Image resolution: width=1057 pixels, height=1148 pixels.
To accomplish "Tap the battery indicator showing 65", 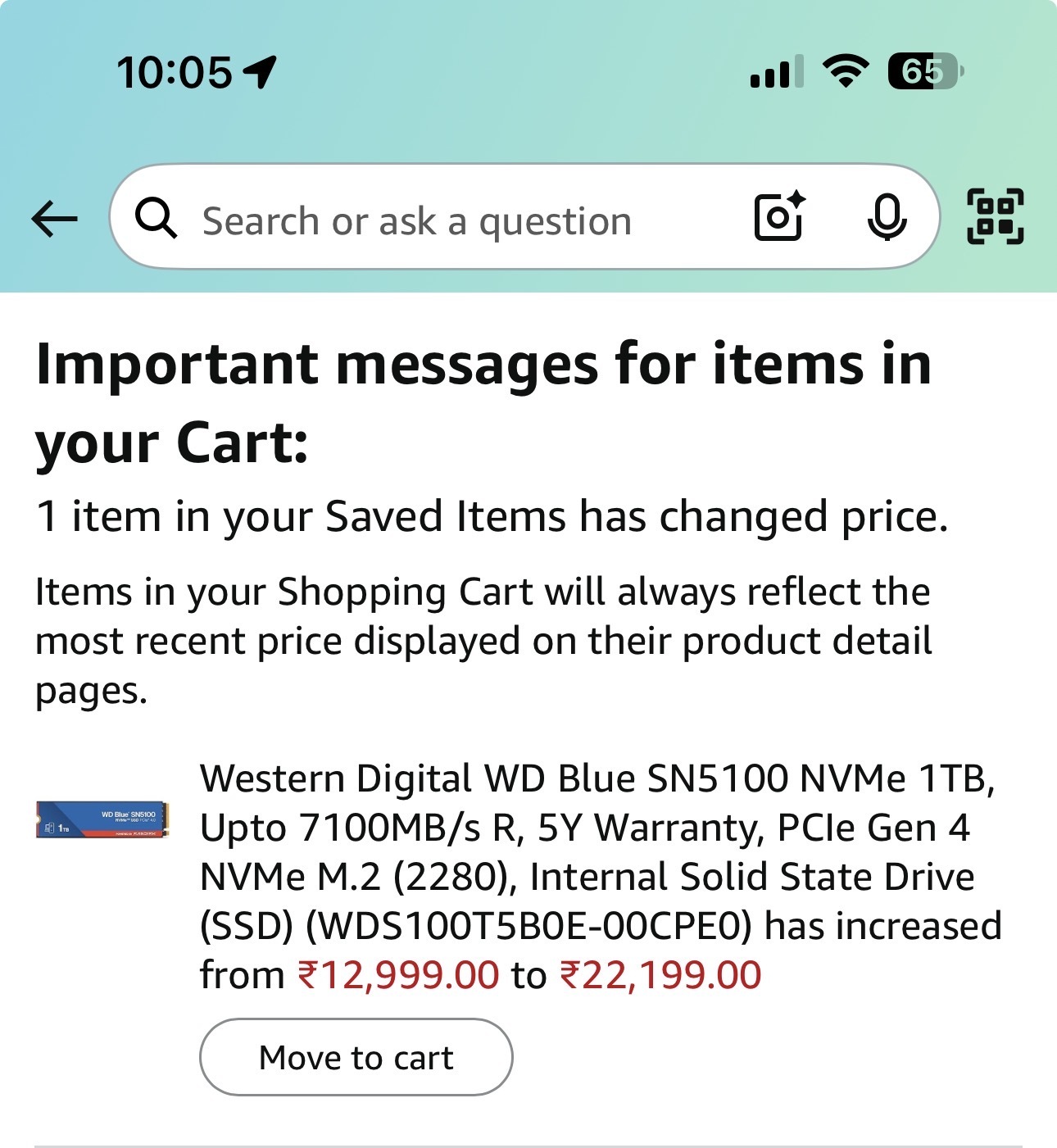I will [x=925, y=71].
